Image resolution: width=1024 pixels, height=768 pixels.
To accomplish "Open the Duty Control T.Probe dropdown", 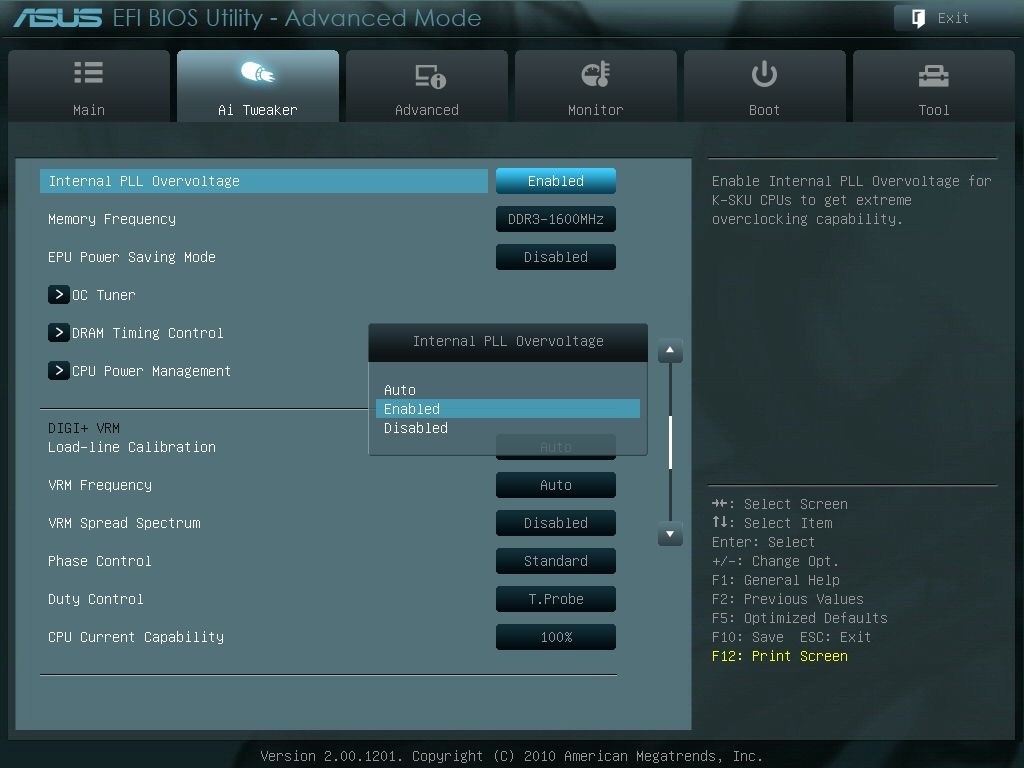I will click(x=555, y=599).
